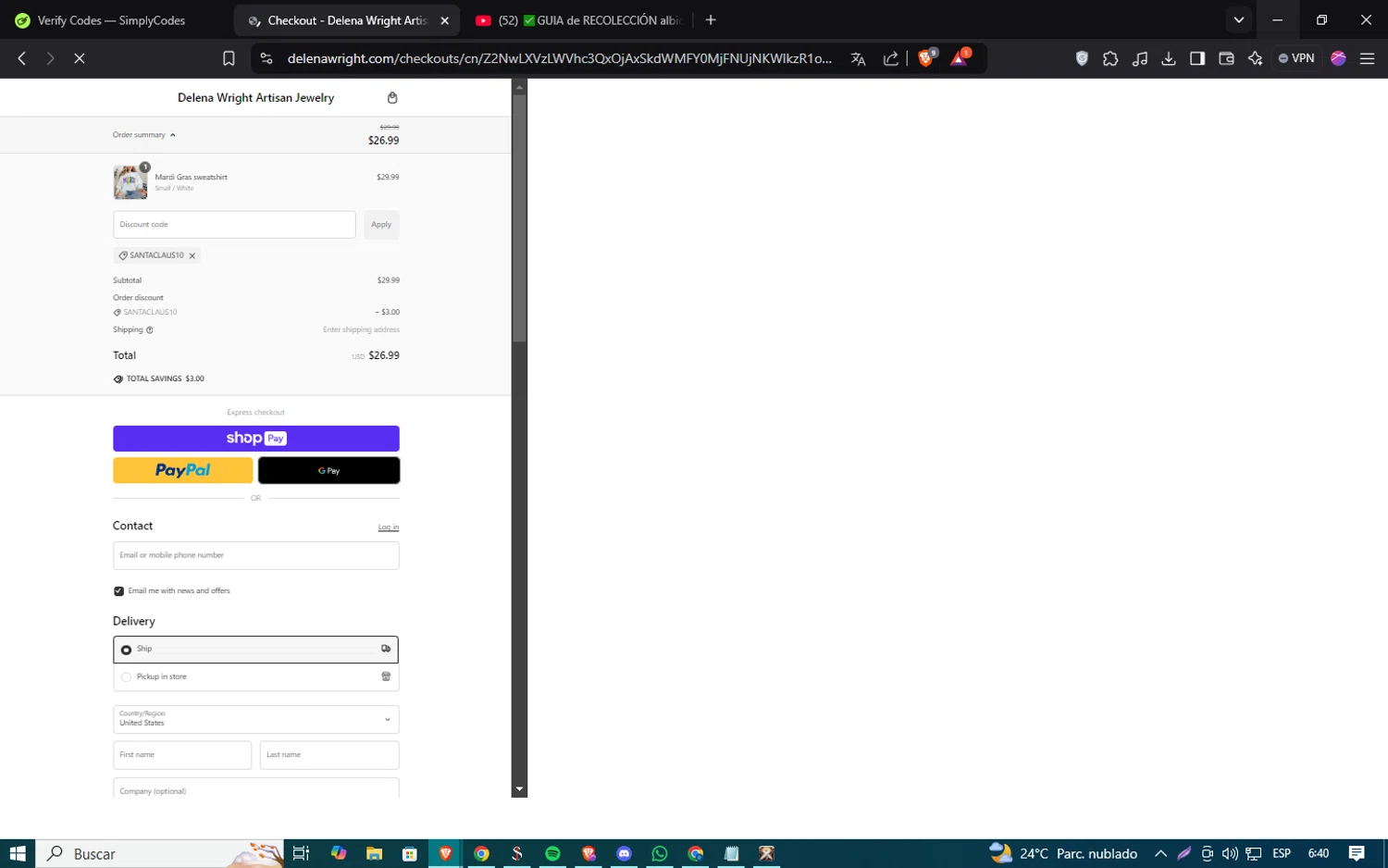Show browser downloads
This screenshot has width=1388, height=868.
(1169, 58)
